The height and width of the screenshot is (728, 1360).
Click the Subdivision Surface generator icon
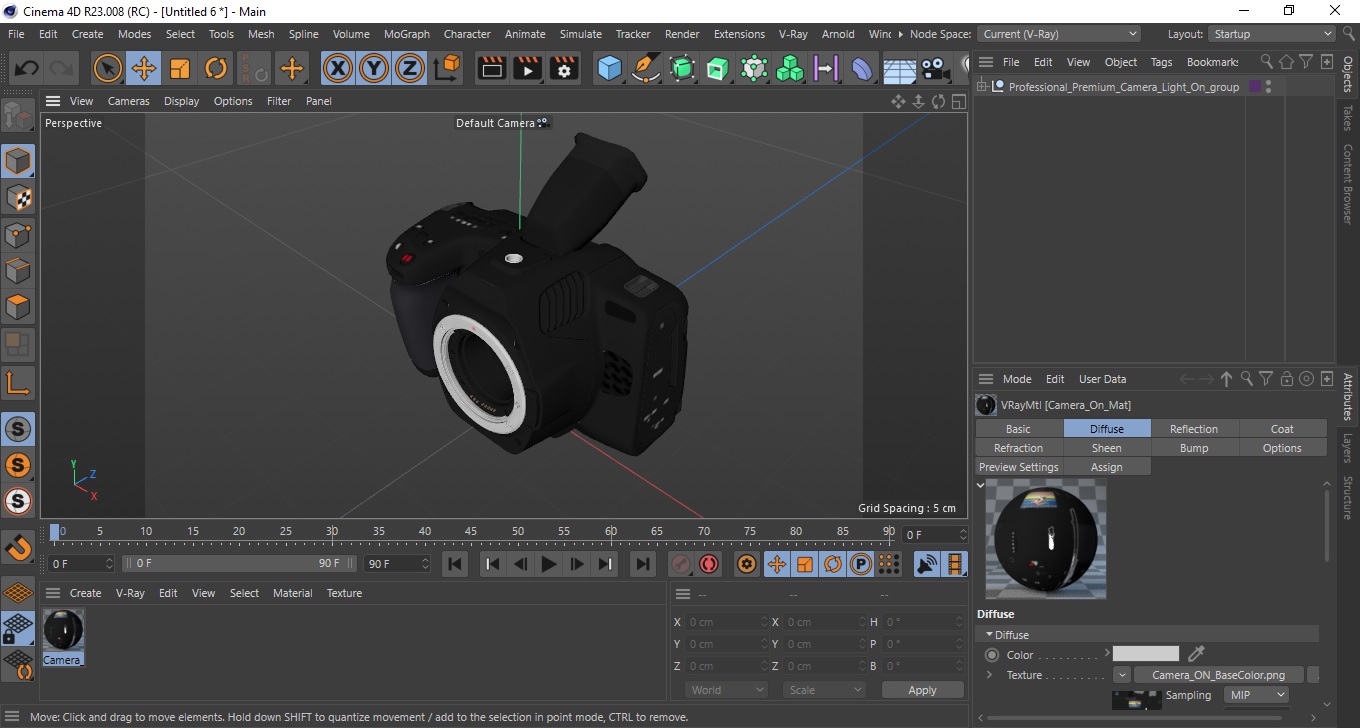coord(682,69)
